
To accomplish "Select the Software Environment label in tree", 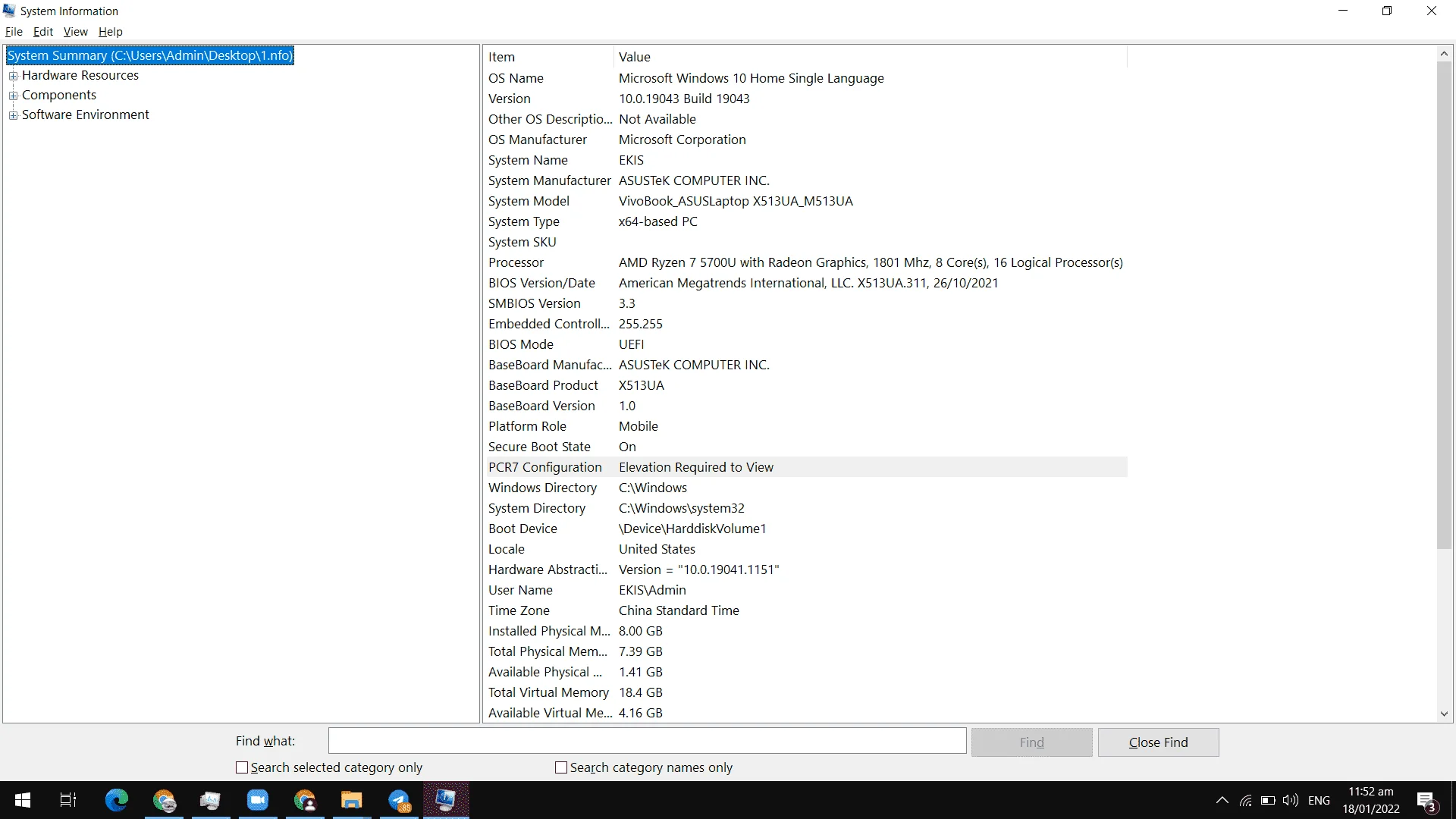I will pos(86,115).
